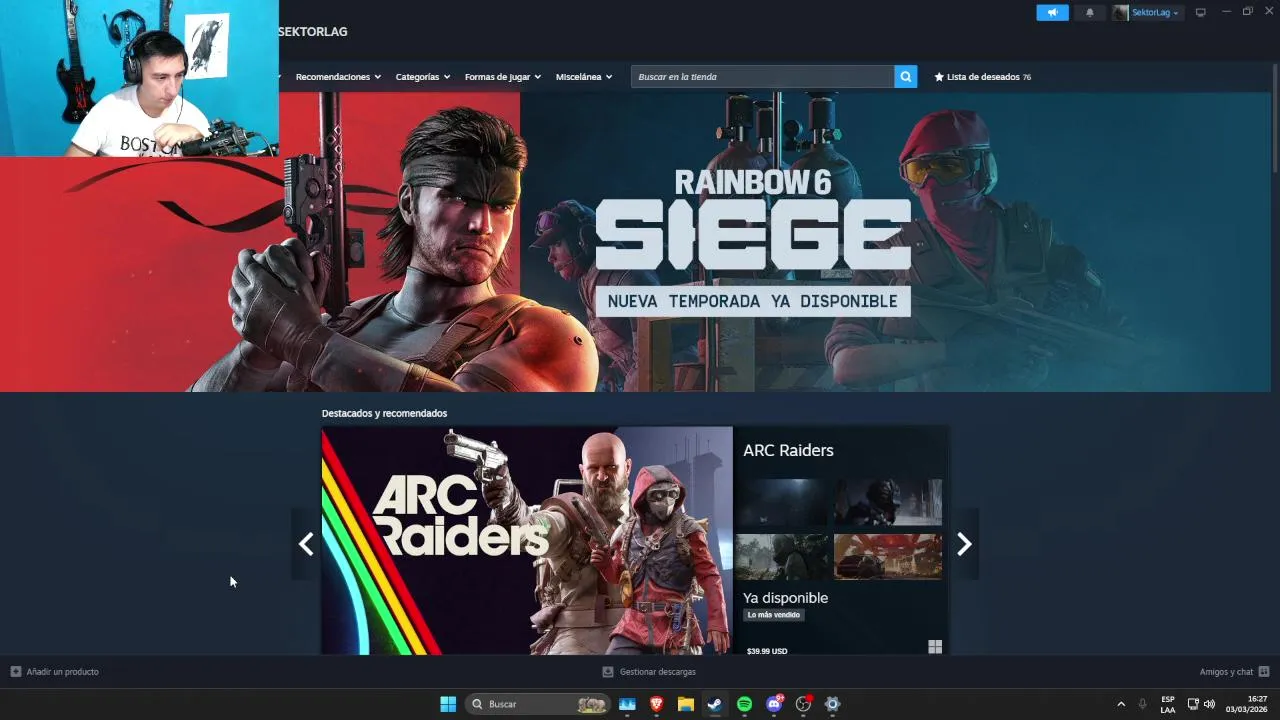
Task: Expand the Recomendaciones dropdown
Action: coord(338,77)
